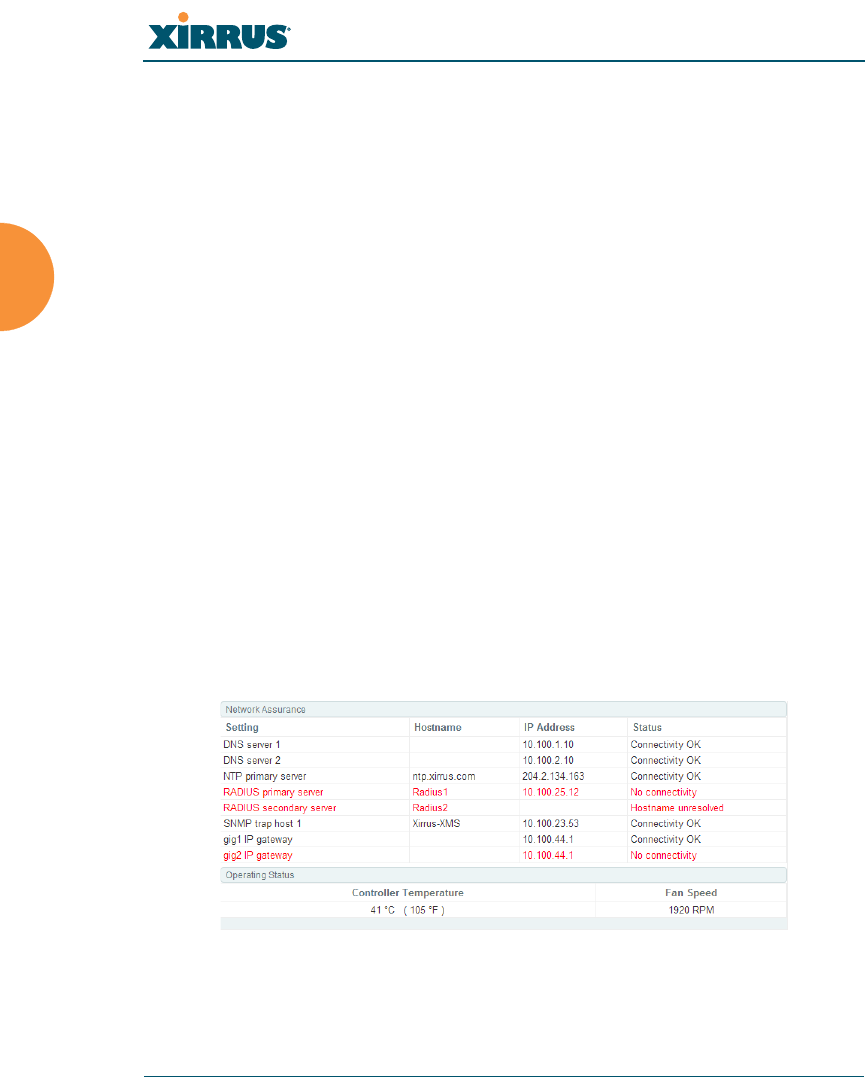Click IP address 10.100.23.53
The height and width of the screenshot is (1077, 865).
point(550,824)
